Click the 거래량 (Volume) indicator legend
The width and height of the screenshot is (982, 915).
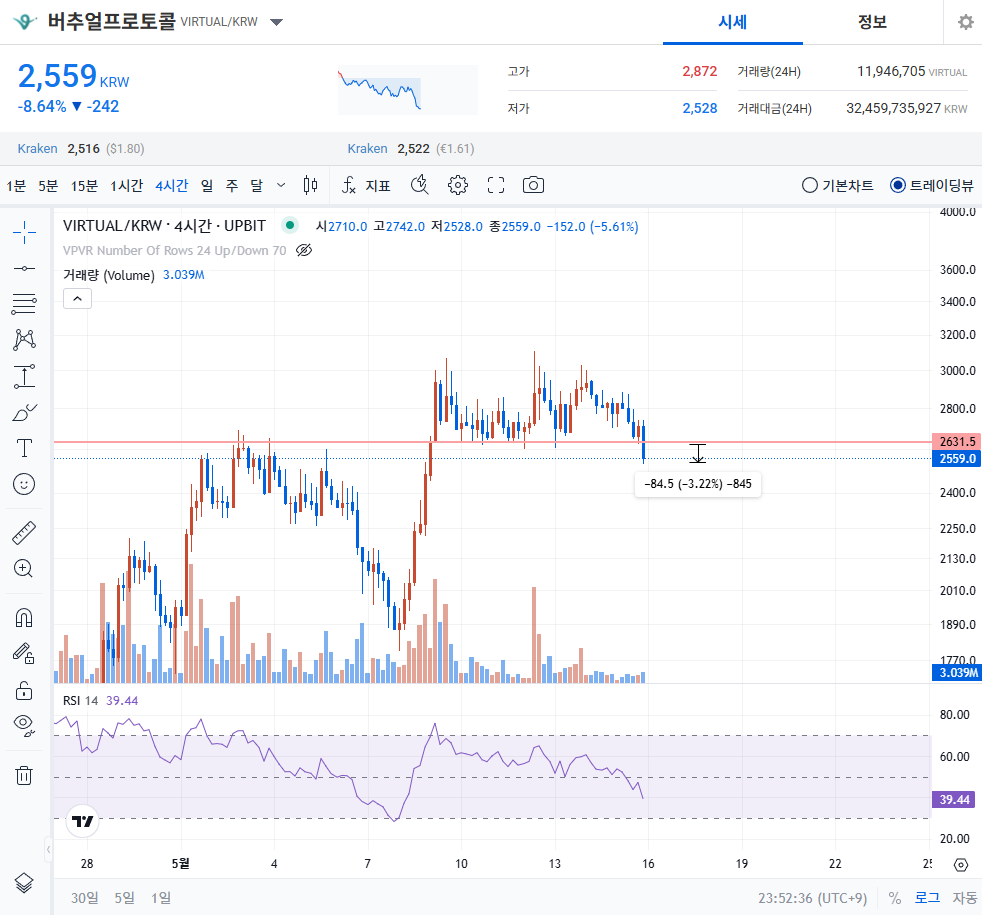click(x=108, y=276)
